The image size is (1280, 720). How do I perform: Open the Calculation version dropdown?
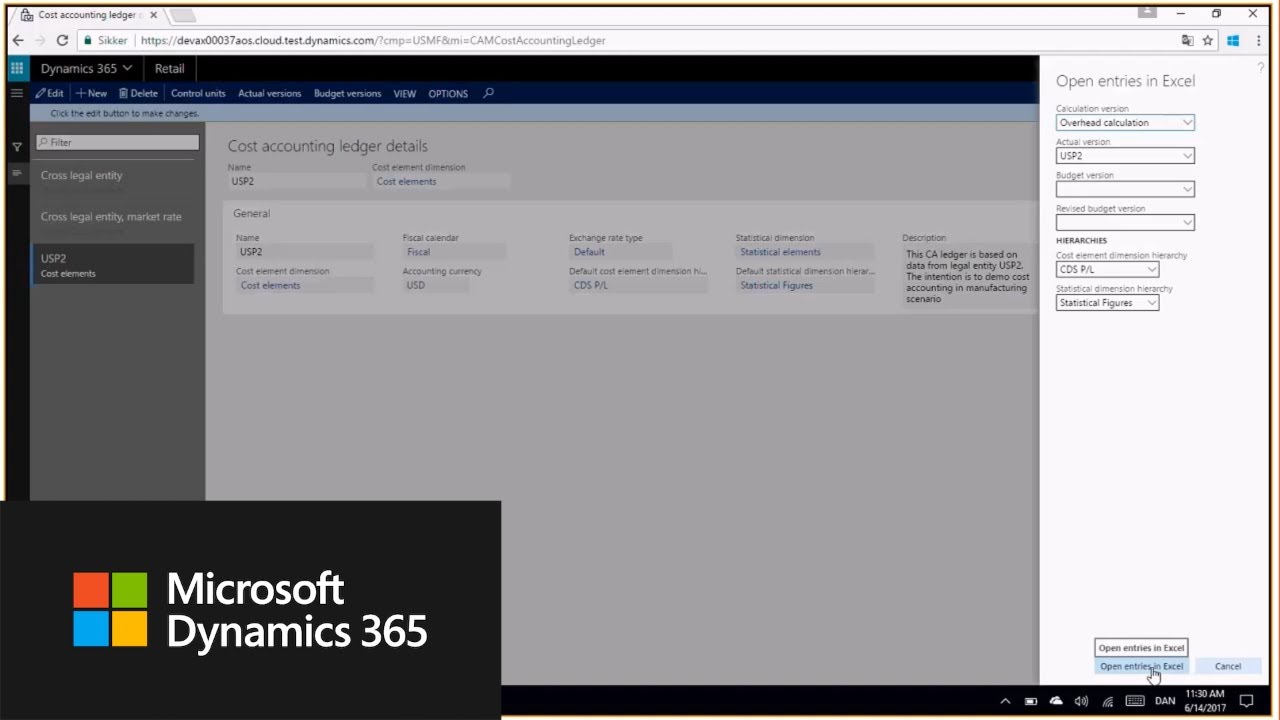pyautogui.click(x=1187, y=122)
